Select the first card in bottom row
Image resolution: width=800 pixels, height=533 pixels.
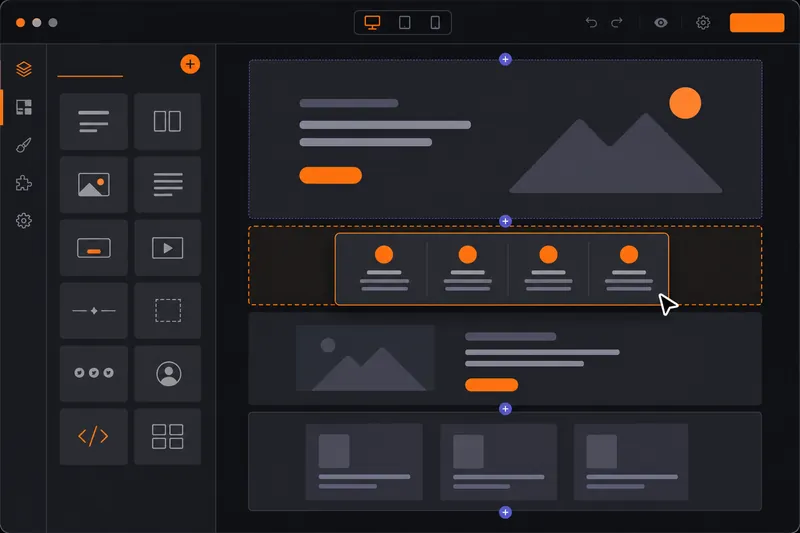click(364, 462)
